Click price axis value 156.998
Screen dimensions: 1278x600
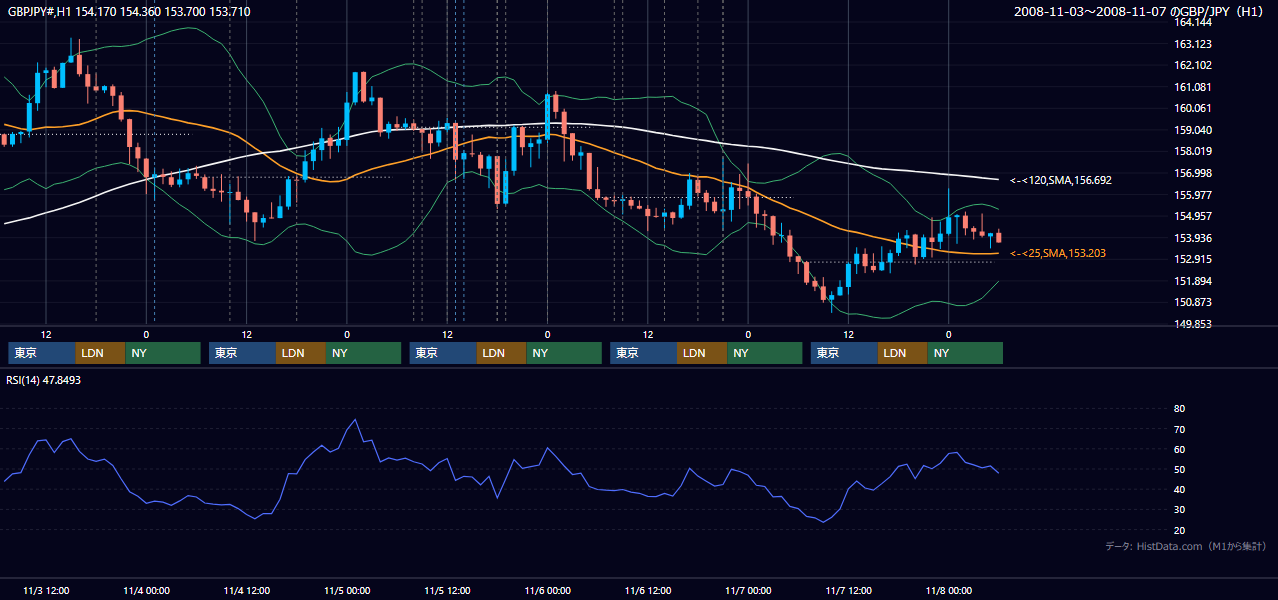1192,173
